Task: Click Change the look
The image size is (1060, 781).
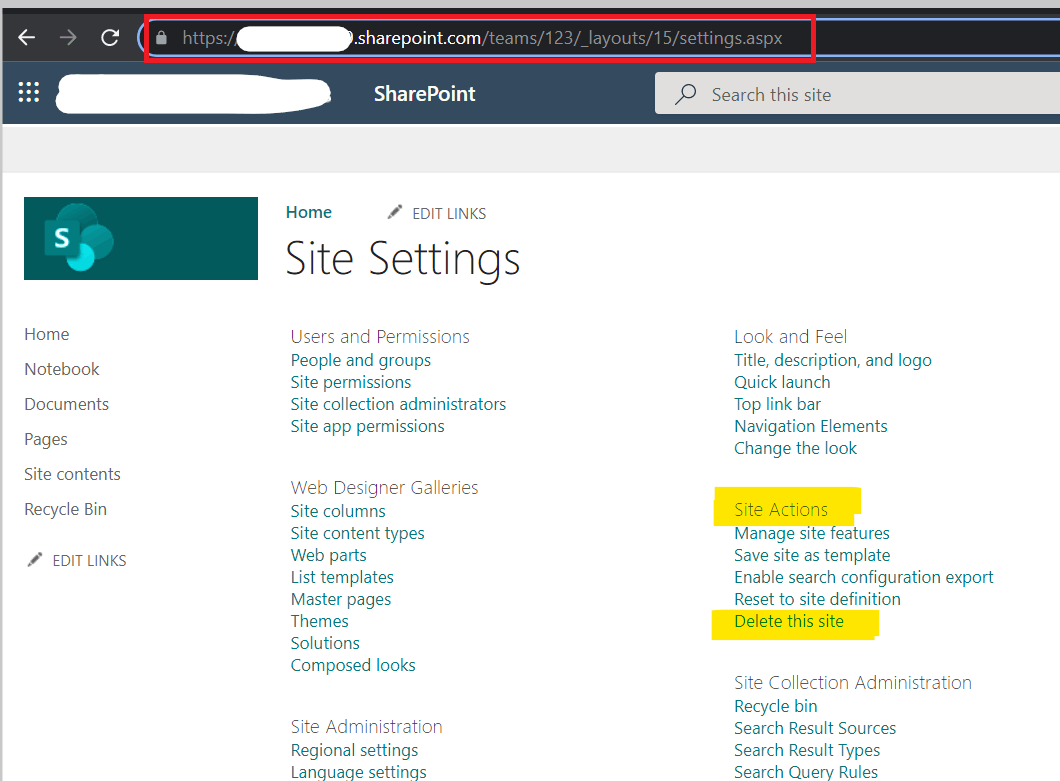Action: 795,448
